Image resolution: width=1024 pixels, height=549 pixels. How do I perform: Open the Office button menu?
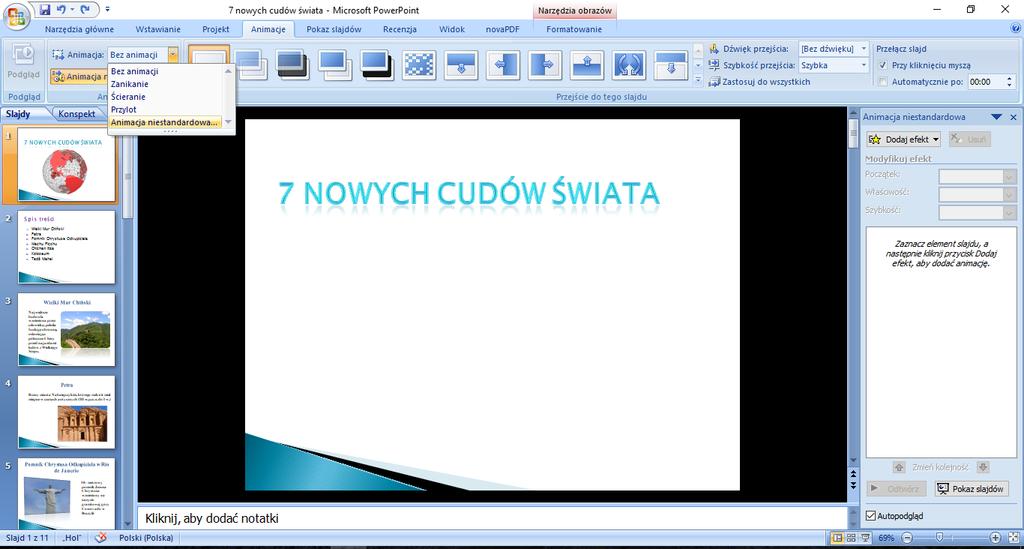click(16, 16)
